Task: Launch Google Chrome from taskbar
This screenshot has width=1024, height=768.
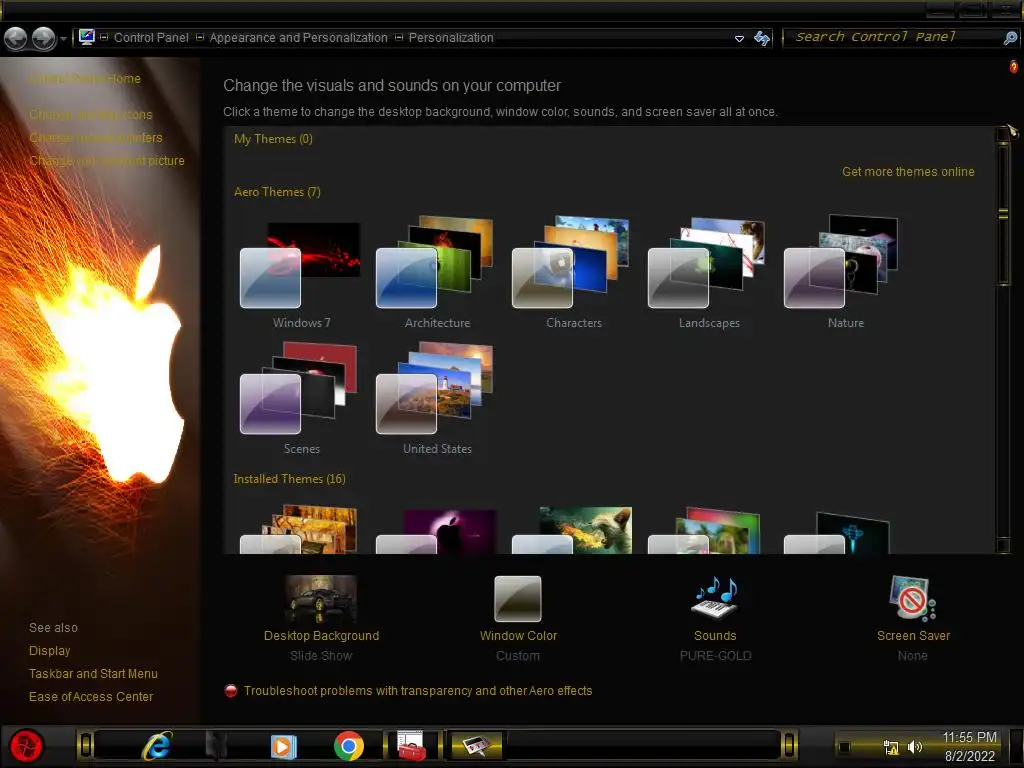Action: coord(349,746)
